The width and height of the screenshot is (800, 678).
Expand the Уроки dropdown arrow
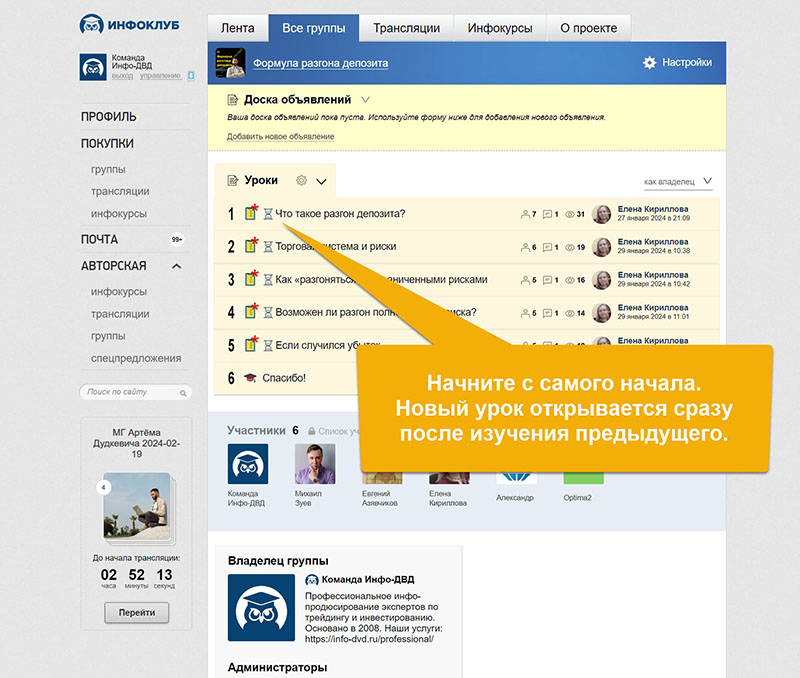coord(322,182)
